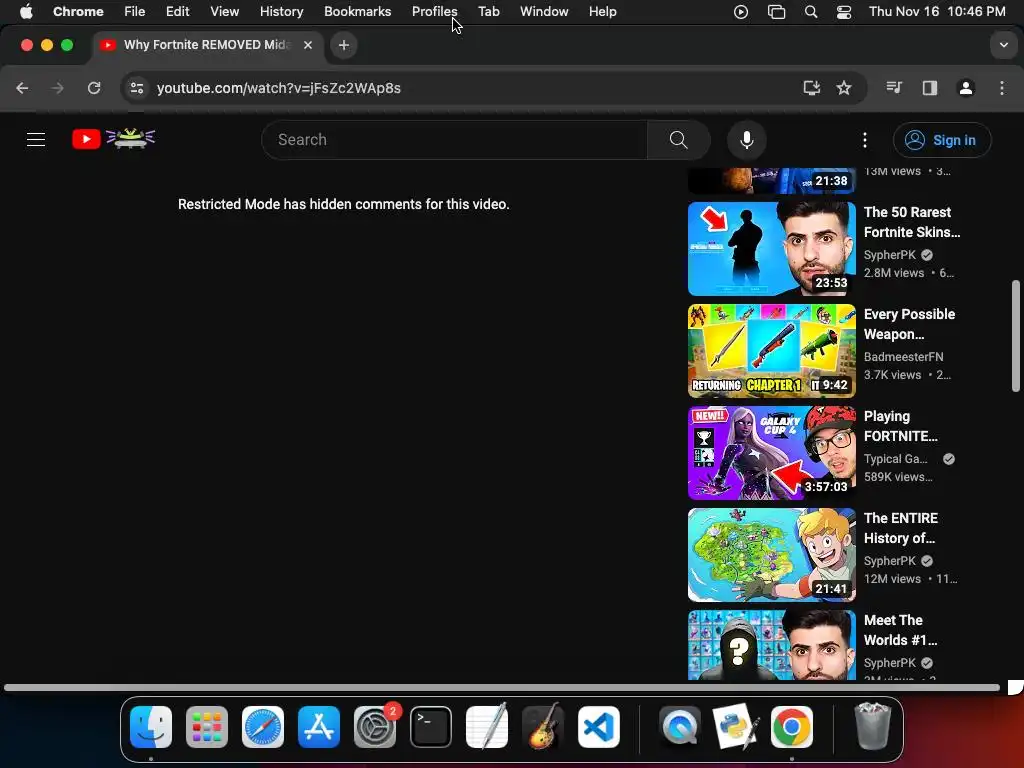
Task: Open Every Possible Weapon video thumbnail
Action: (x=771, y=351)
